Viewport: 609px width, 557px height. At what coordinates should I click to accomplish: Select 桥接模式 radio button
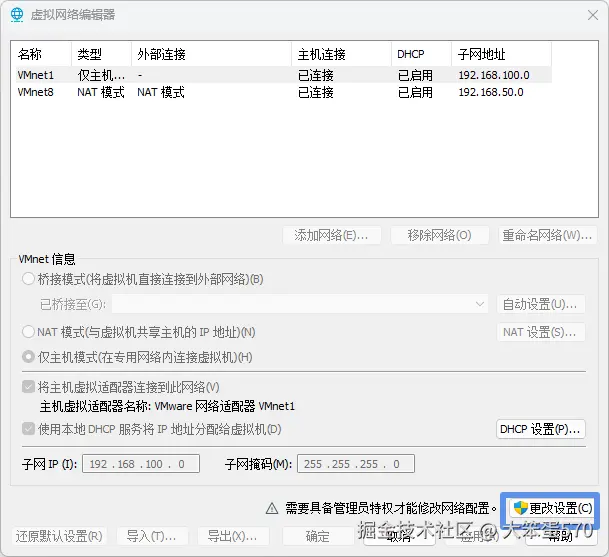28,279
